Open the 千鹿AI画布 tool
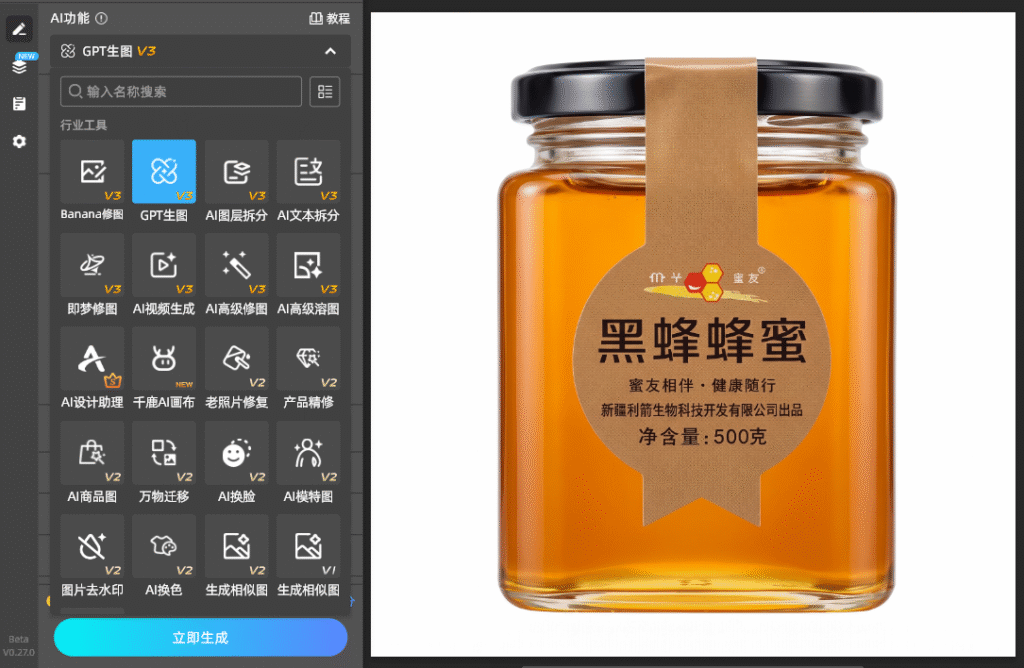 (164, 359)
